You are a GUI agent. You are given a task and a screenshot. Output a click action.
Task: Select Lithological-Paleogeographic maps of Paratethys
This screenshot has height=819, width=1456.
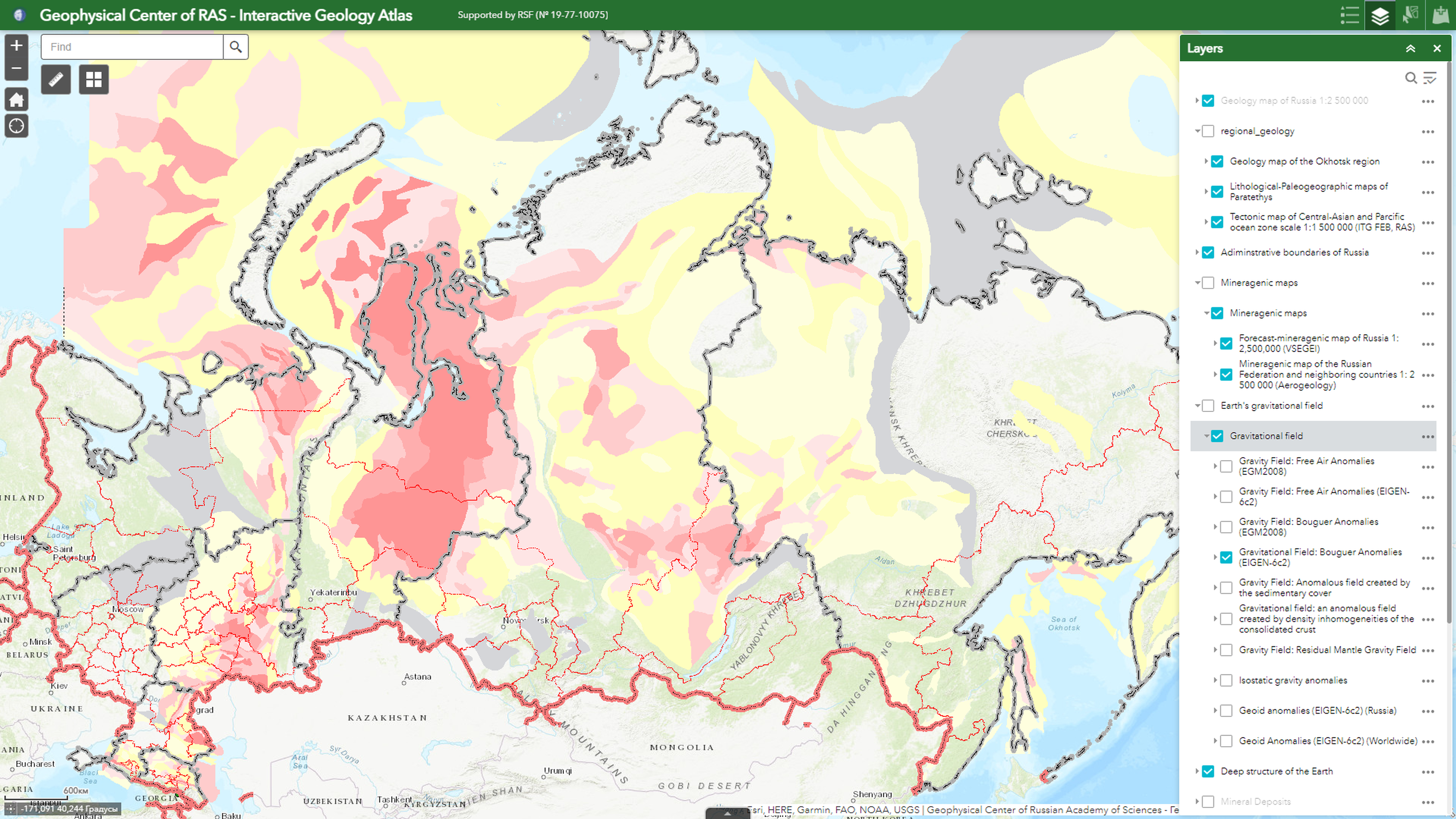(1309, 192)
